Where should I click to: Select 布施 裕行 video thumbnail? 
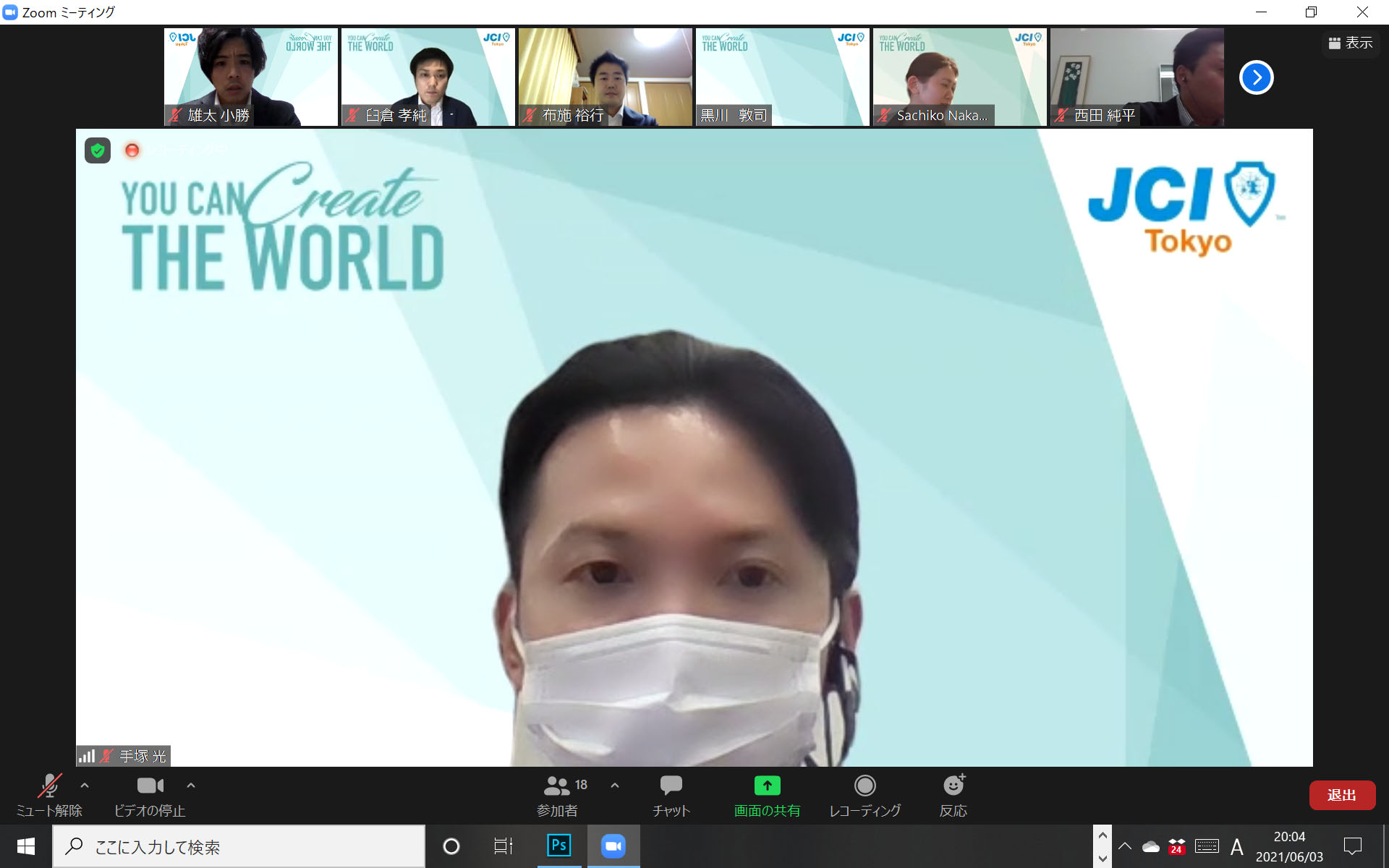605,77
